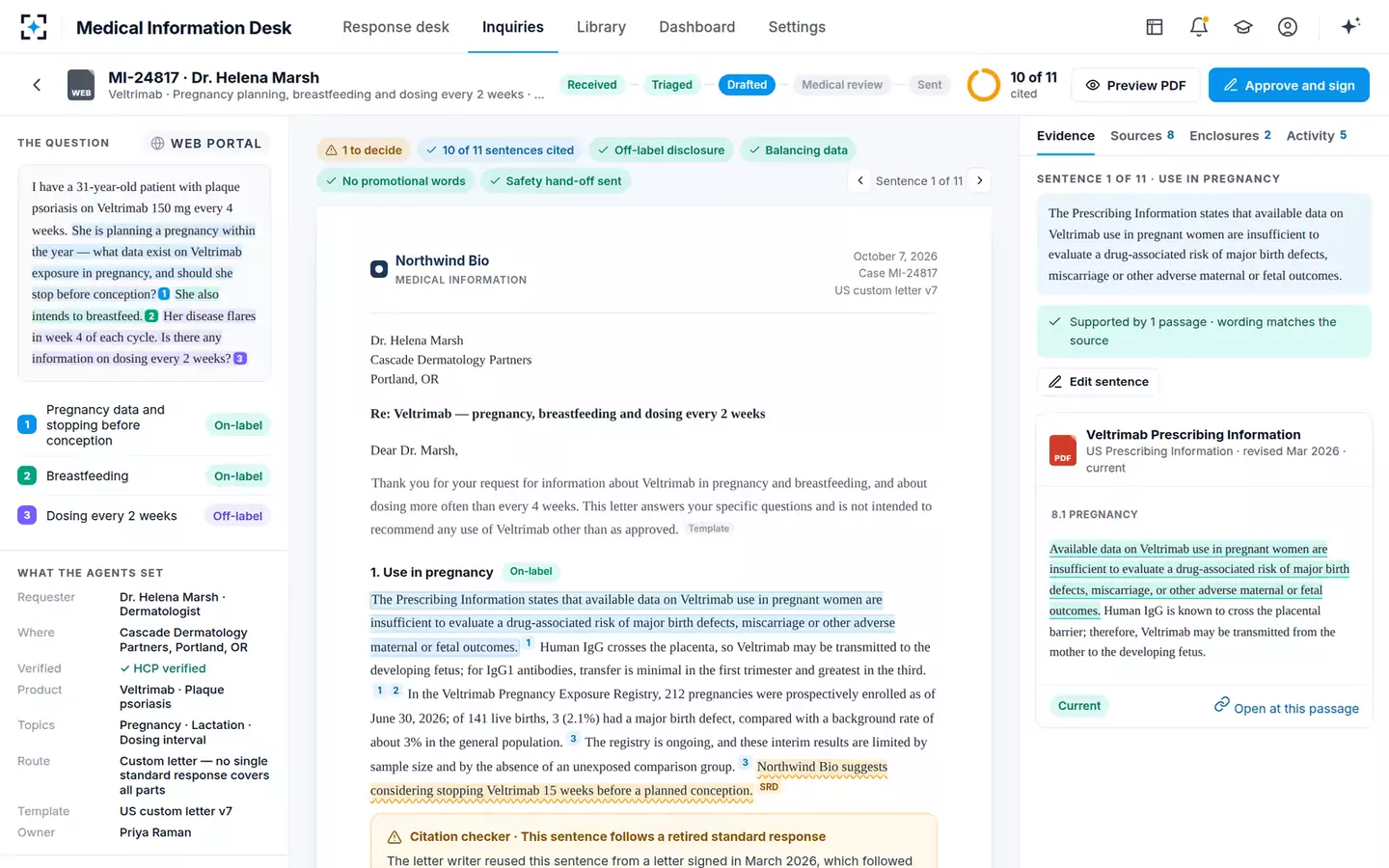1389x868 pixels.
Task: Click the underlined Northwind Bio suggests sentence
Action: 629,778
